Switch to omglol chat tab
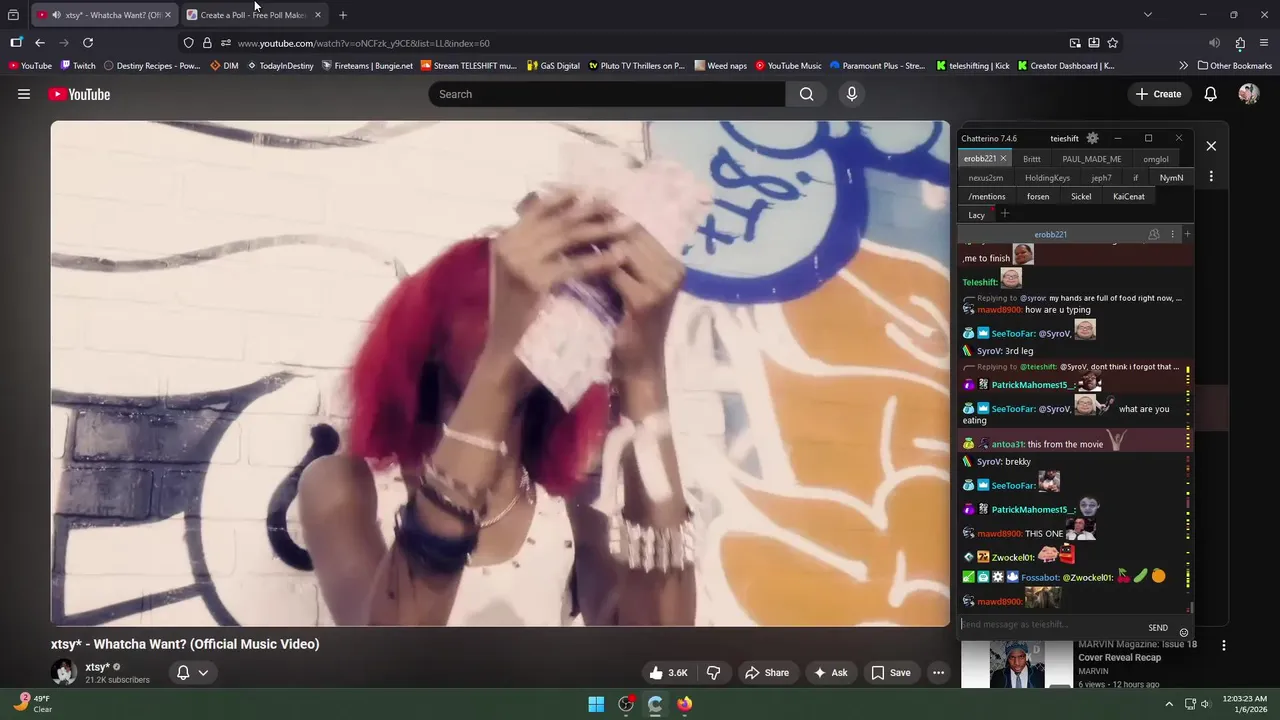Screen dimensions: 1280x720 [x=1156, y=159]
